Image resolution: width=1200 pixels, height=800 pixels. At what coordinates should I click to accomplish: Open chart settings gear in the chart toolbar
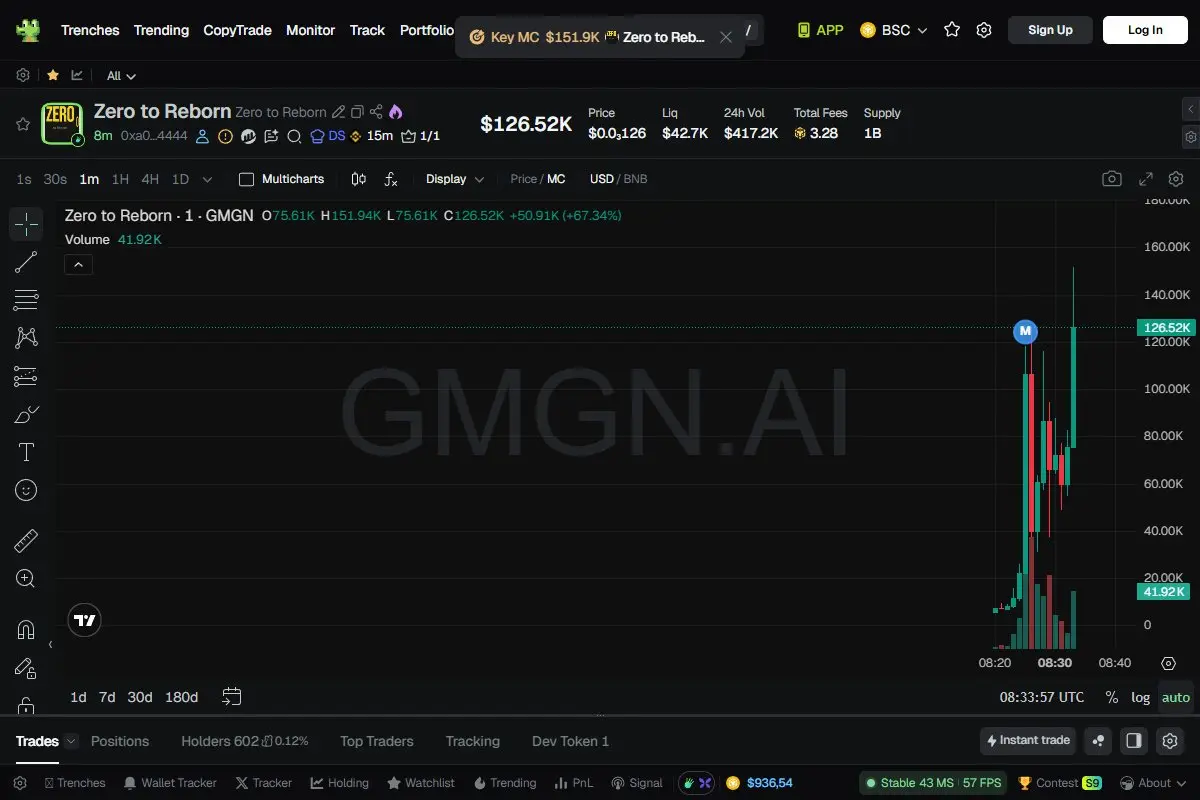pyautogui.click(x=1176, y=179)
